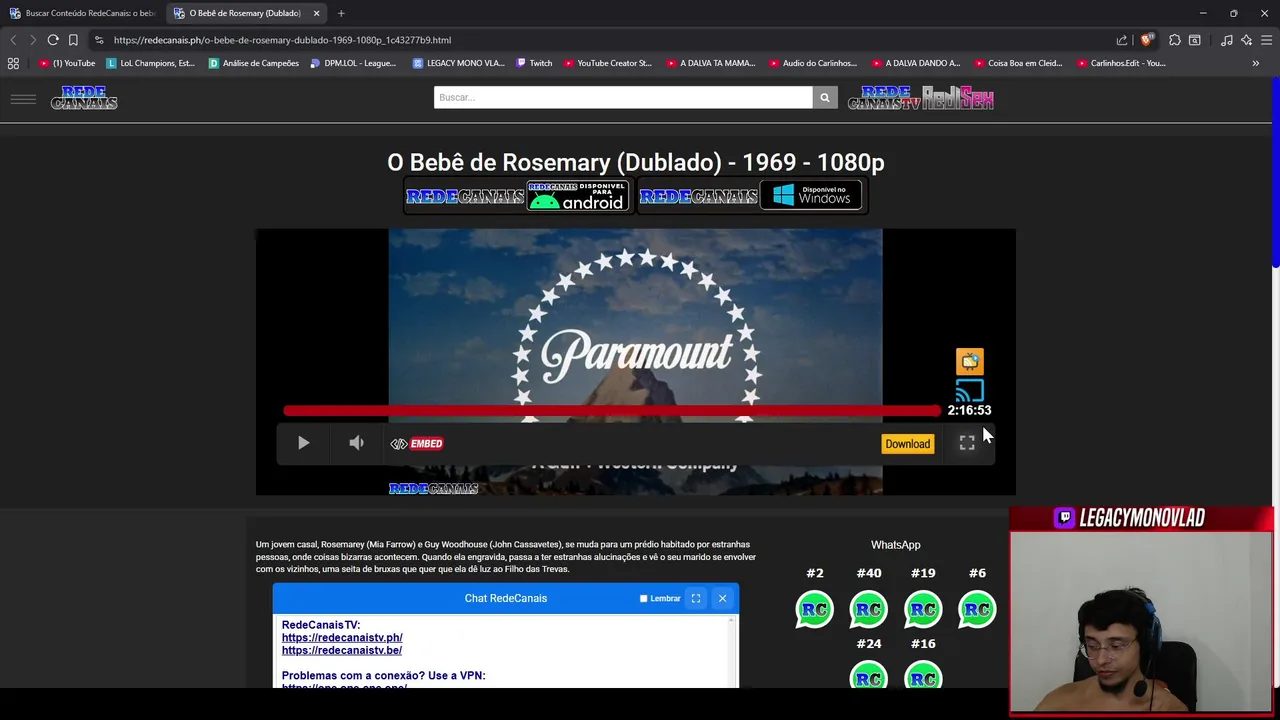Screen dimensions: 1280x720
Task: Open WhatsApp group #24 icon
Action: click(x=869, y=675)
